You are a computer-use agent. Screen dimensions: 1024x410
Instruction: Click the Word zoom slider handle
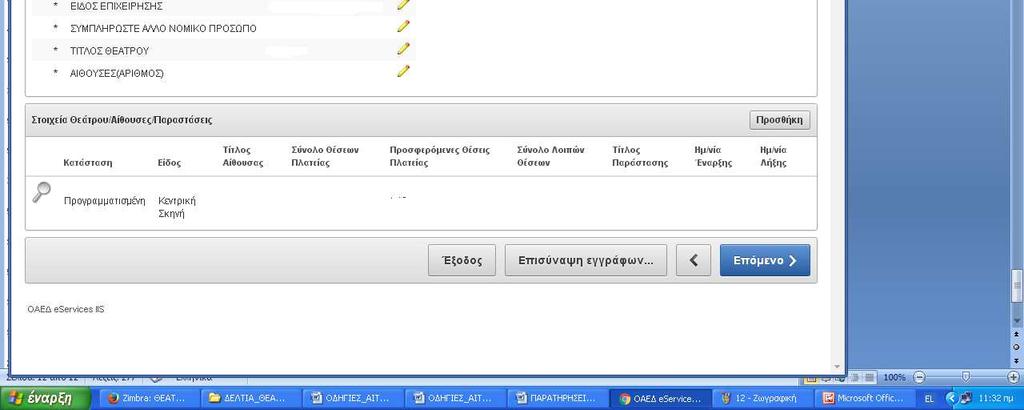tap(966, 377)
